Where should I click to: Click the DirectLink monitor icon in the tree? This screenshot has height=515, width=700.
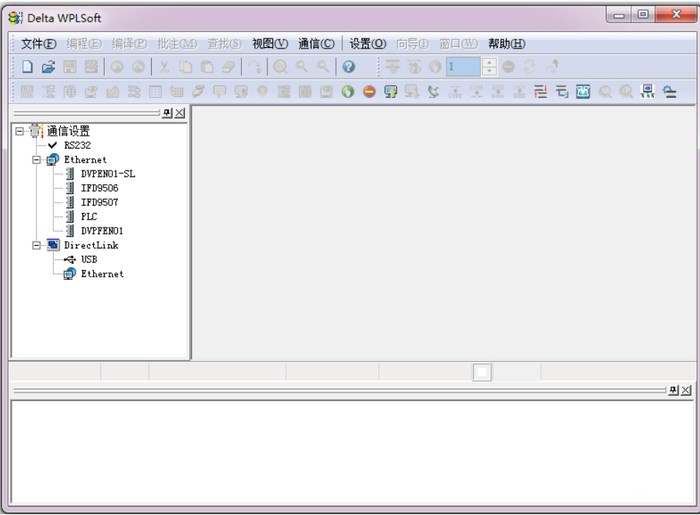click(53, 245)
